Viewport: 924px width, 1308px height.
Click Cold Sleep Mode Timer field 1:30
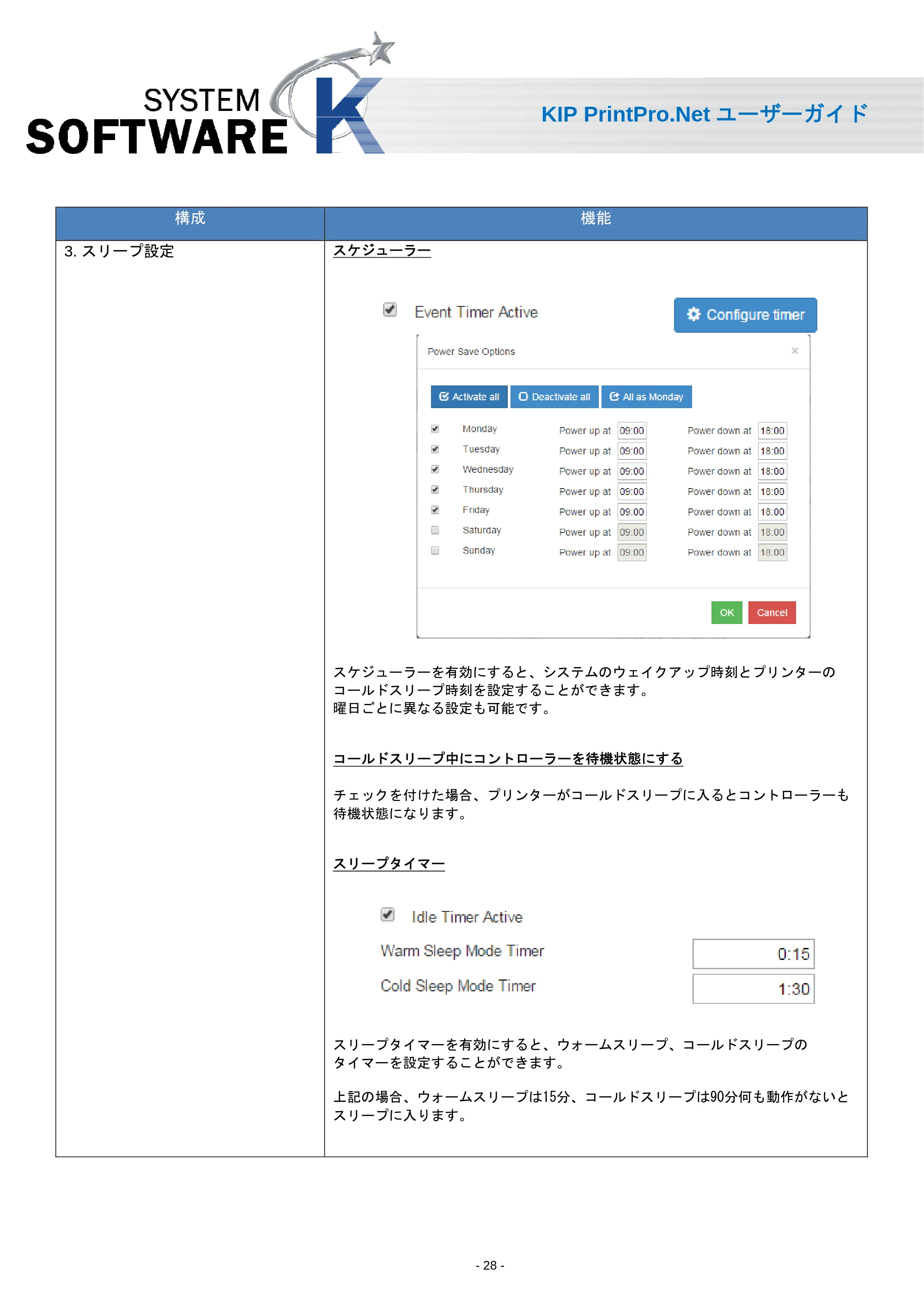(753, 989)
